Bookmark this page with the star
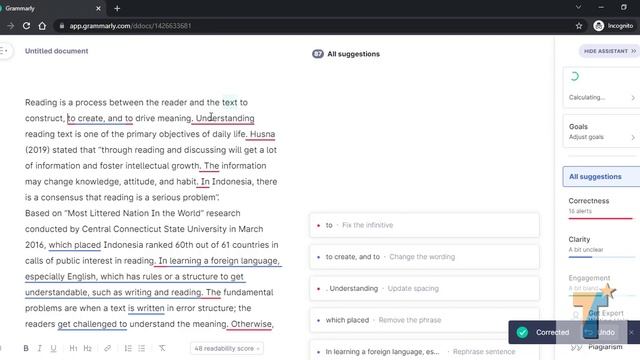The width and height of the screenshot is (640, 360). click(579, 26)
